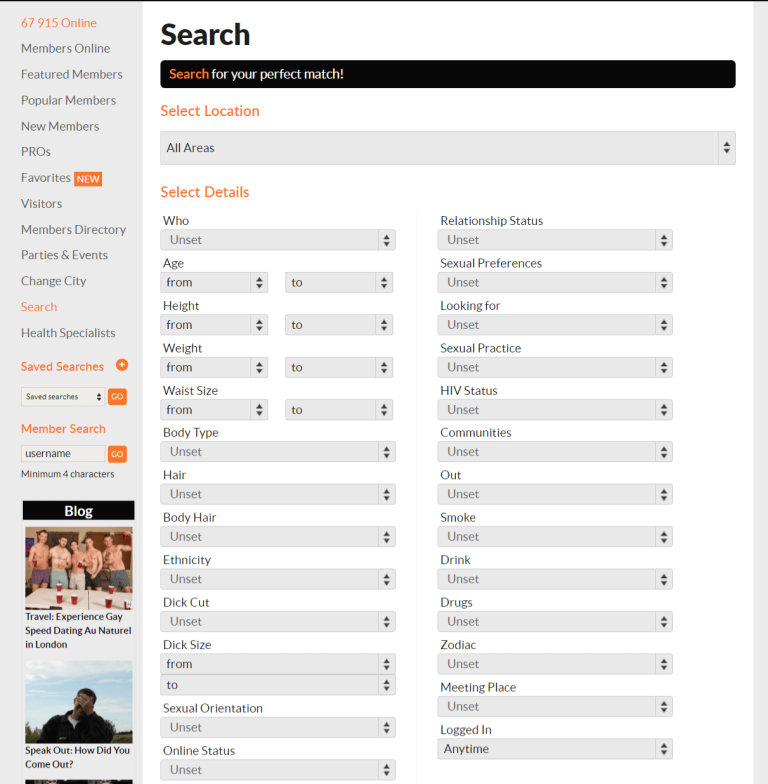Click the plus icon beside Saved Searches

tap(122, 365)
